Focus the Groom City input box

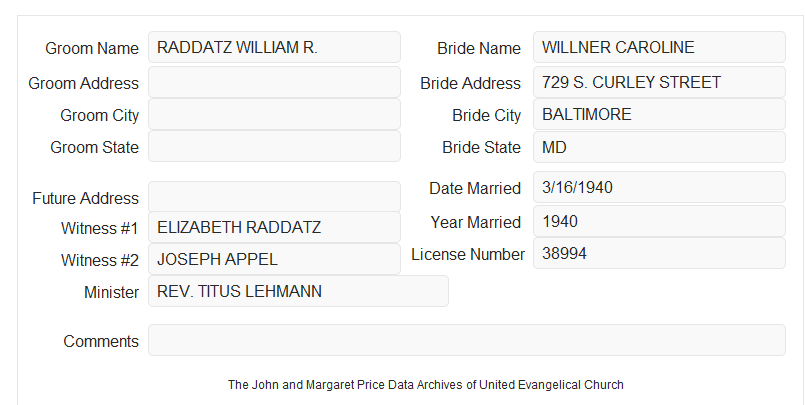pos(274,114)
